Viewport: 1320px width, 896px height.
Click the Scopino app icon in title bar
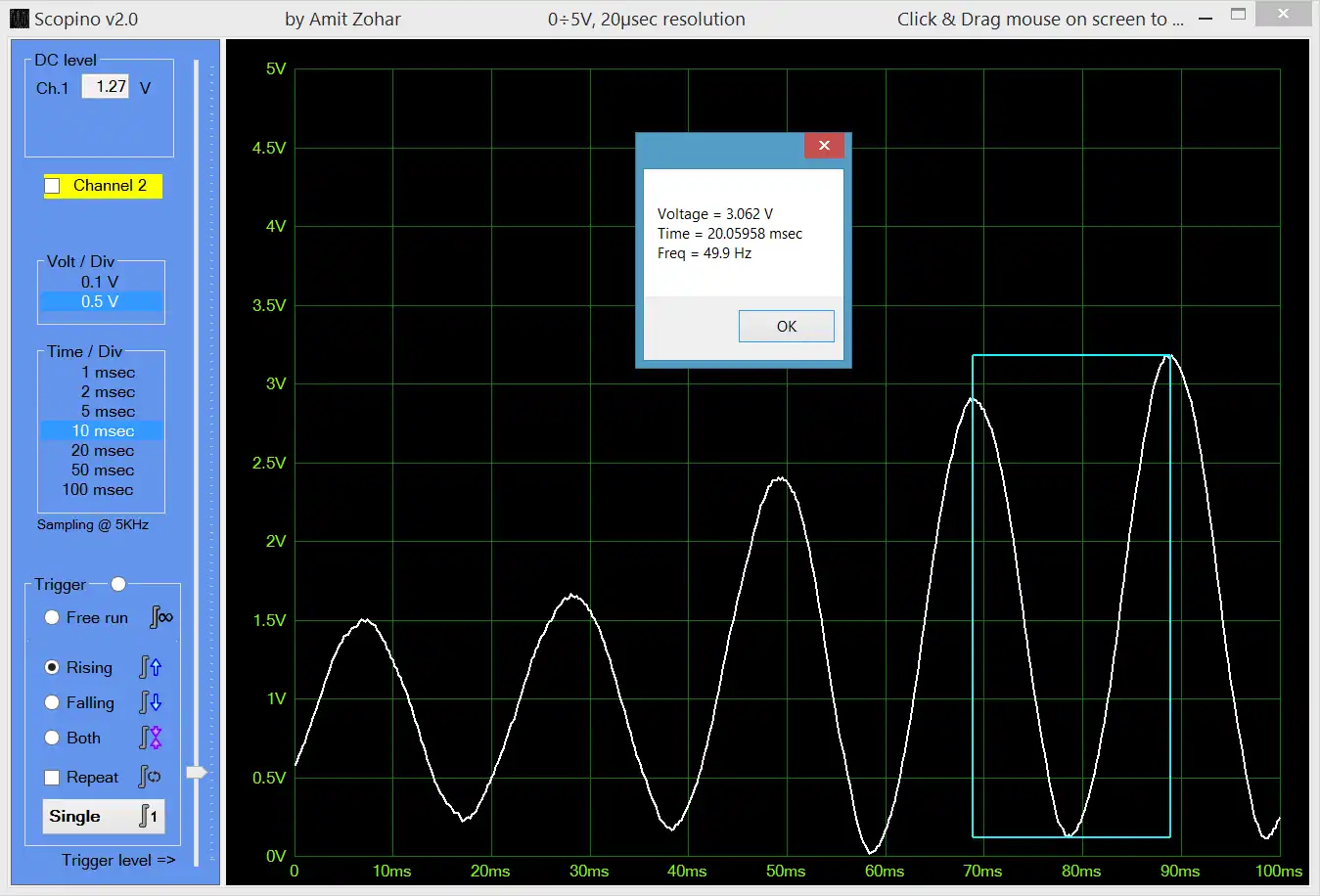point(19,19)
